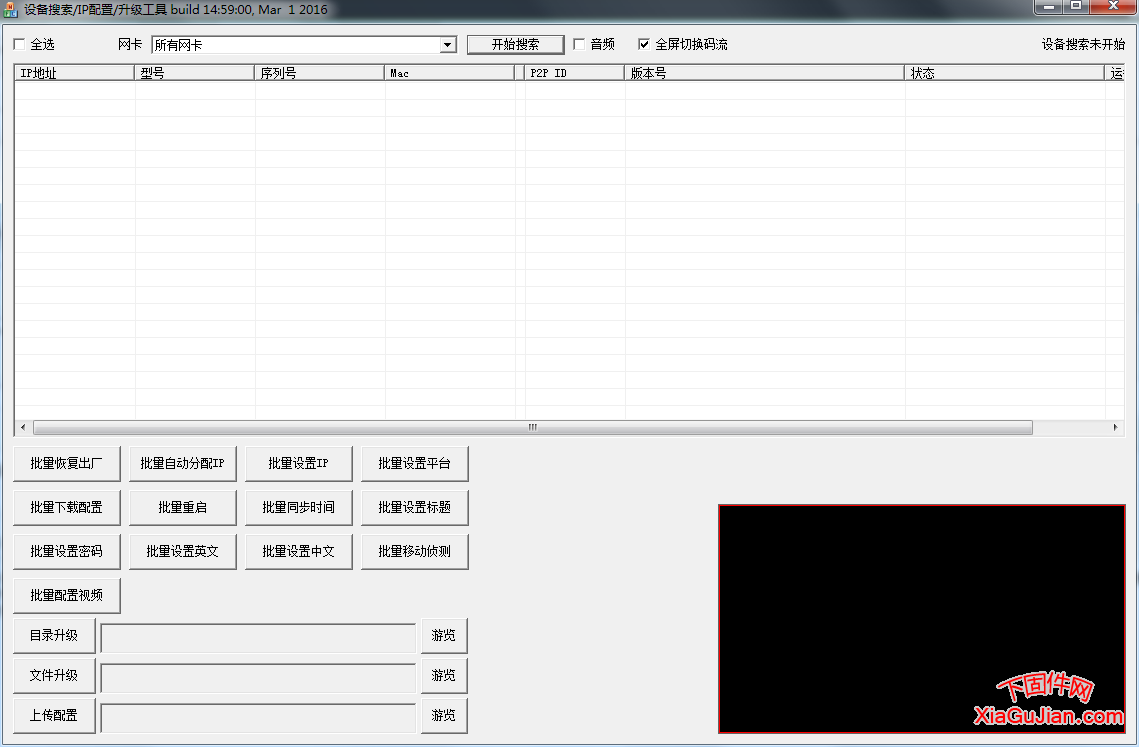
Task: Click the Mac column header
Action: click(x=450, y=73)
